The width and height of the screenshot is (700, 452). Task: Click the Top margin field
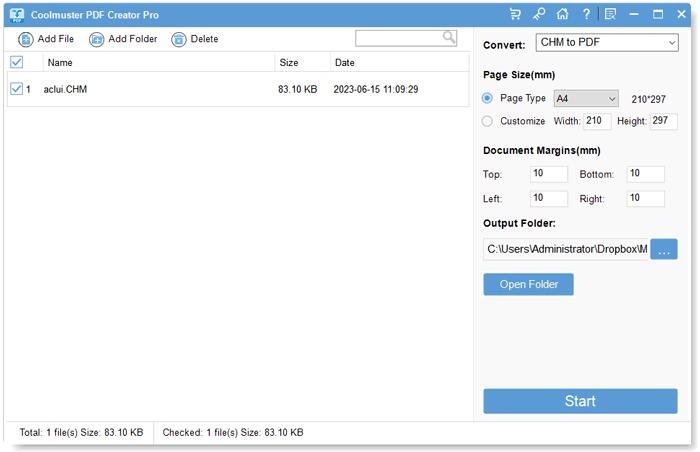click(x=549, y=174)
